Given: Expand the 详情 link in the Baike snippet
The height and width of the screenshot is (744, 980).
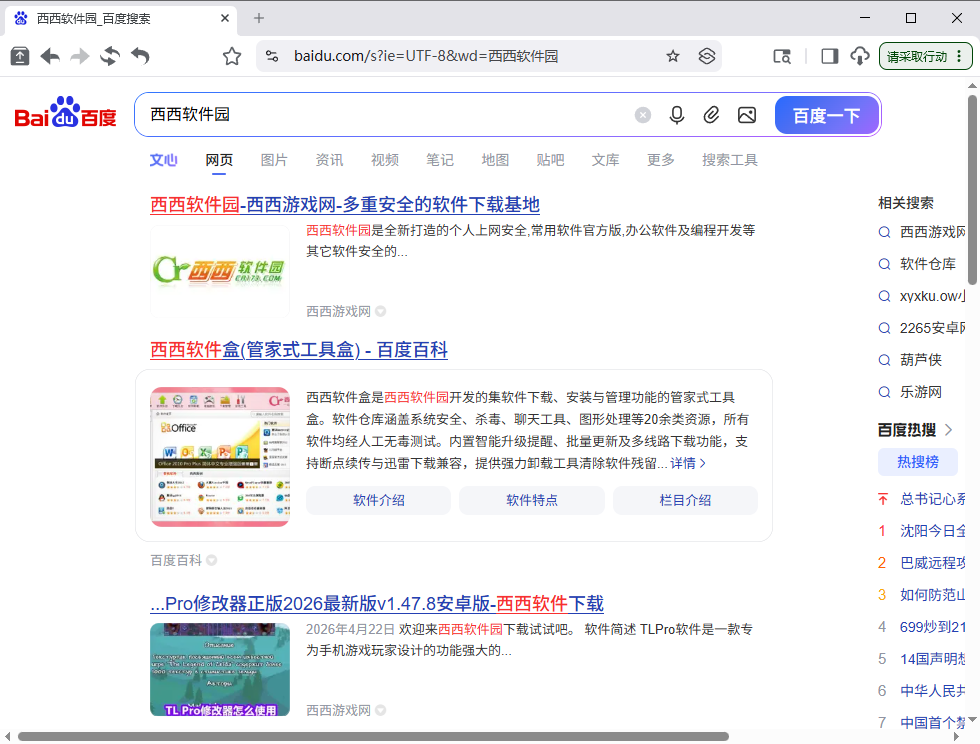Looking at the screenshot, I should pyautogui.click(x=688, y=463).
